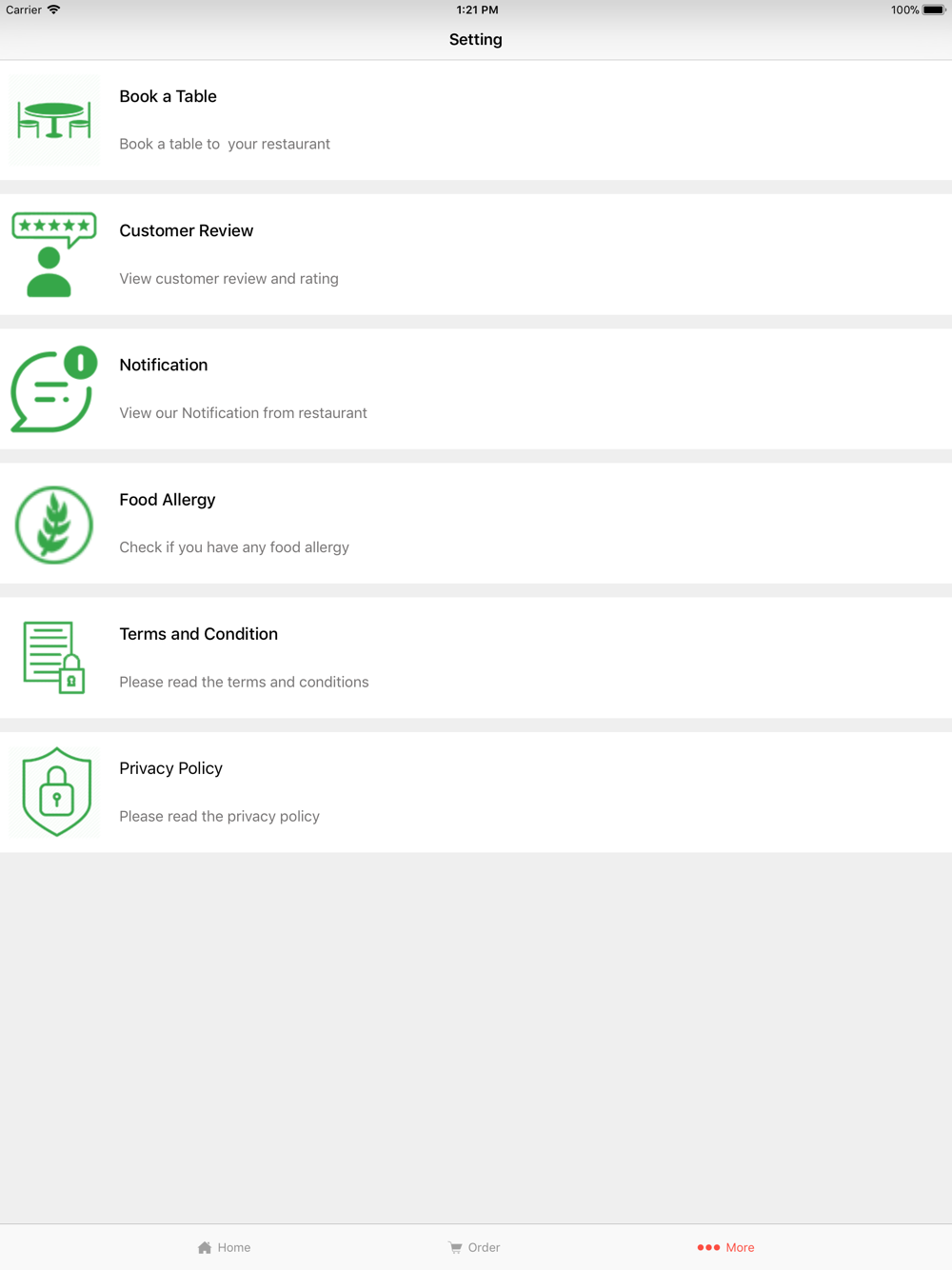Viewport: 952px width, 1270px height.
Task: Tap the 1:21 PM clock in status bar
Action: (477, 10)
